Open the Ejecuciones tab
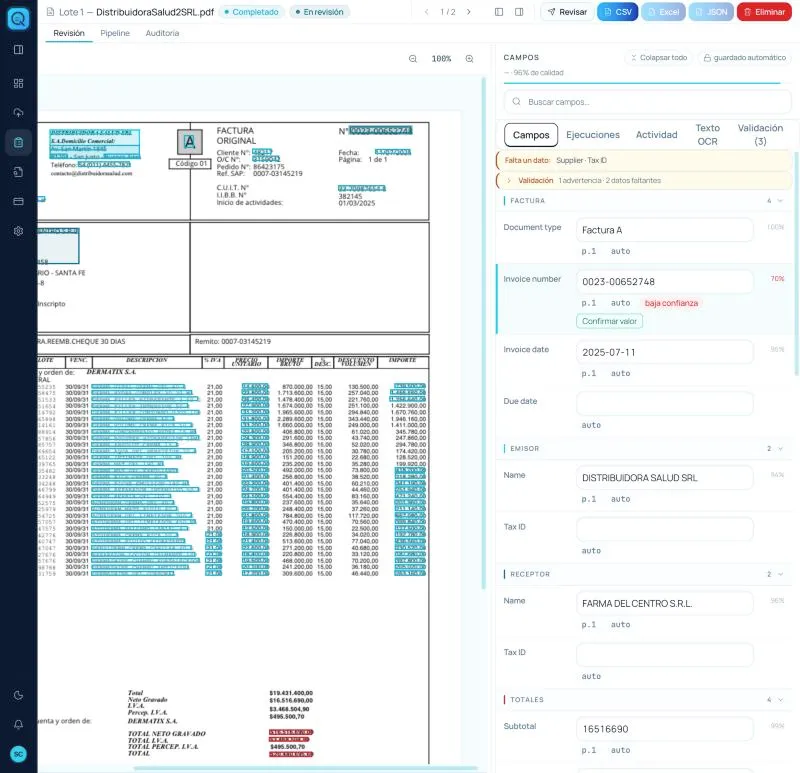 [x=593, y=135]
